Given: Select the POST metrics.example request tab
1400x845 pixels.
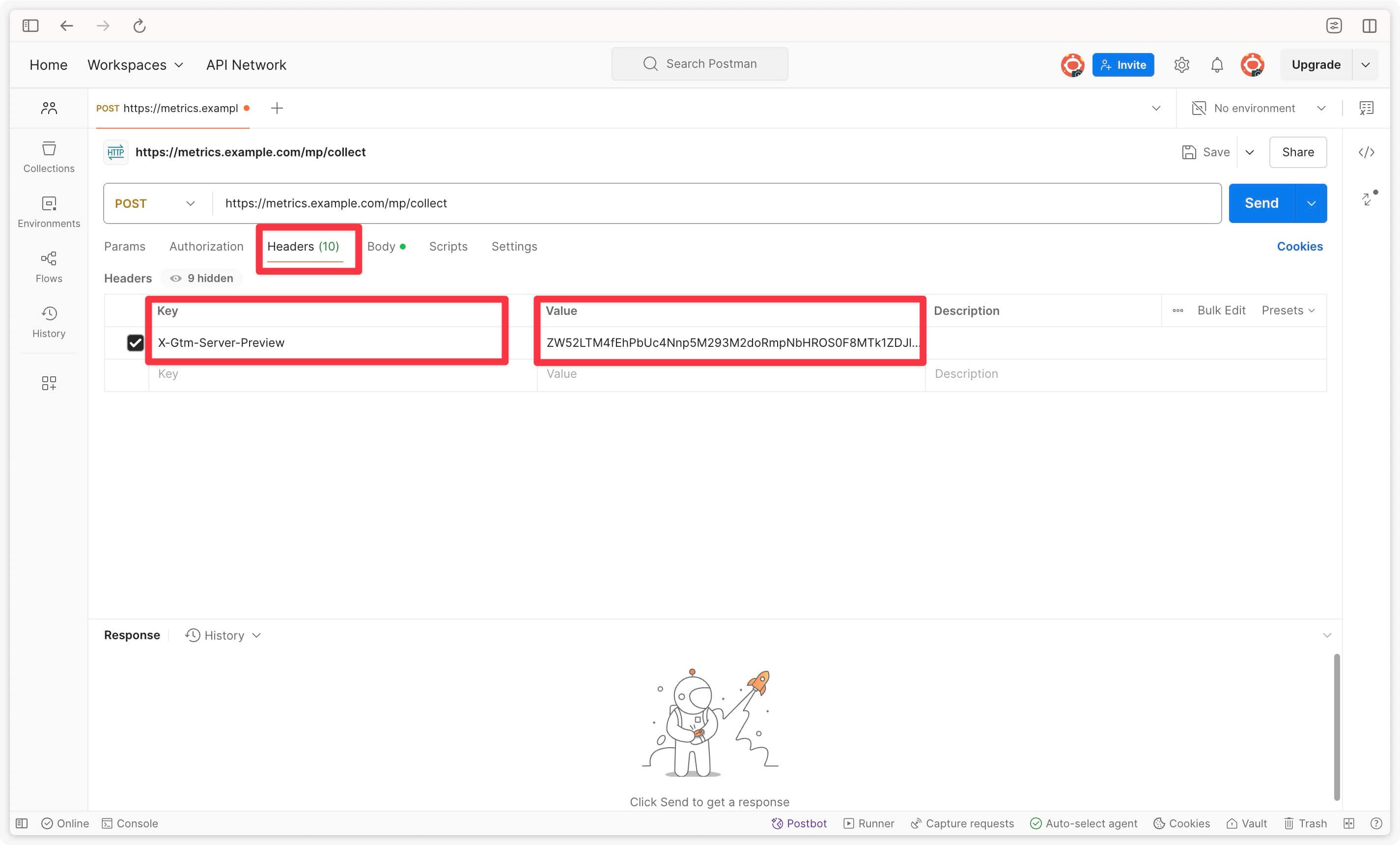Looking at the screenshot, I should pyautogui.click(x=172, y=108).
